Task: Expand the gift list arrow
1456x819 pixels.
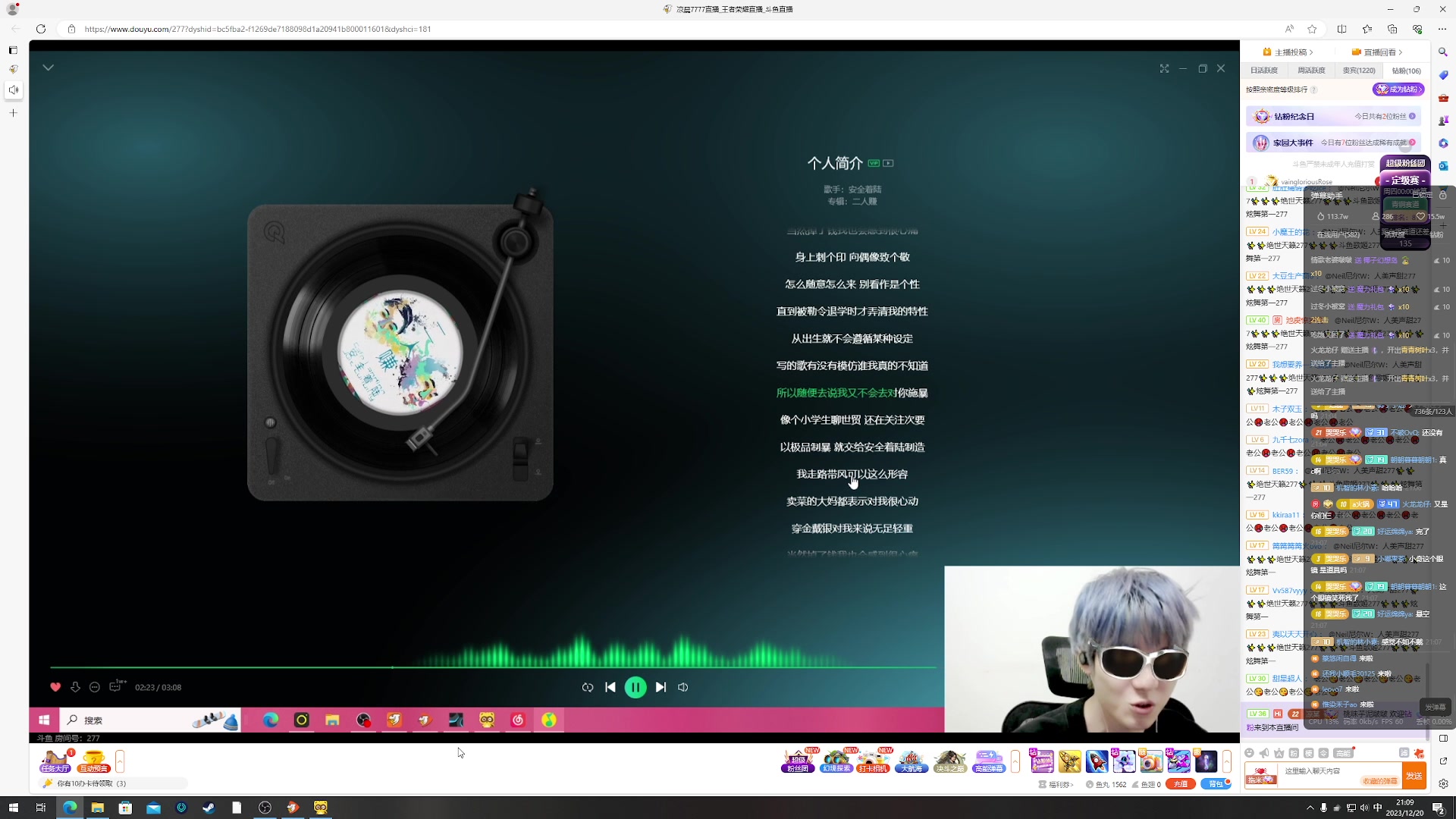Action: pos(1226,761)
